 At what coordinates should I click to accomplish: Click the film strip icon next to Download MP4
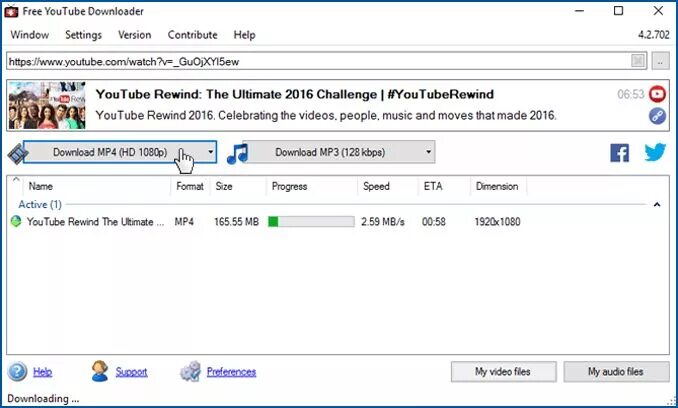(17, 153)
